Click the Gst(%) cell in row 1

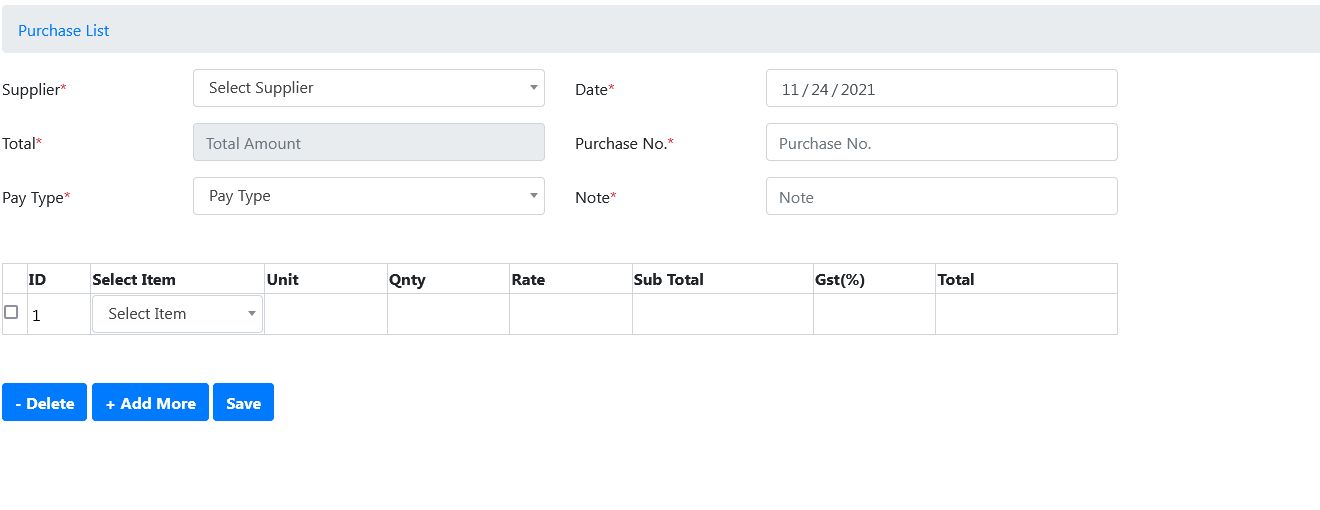(874, 314)
